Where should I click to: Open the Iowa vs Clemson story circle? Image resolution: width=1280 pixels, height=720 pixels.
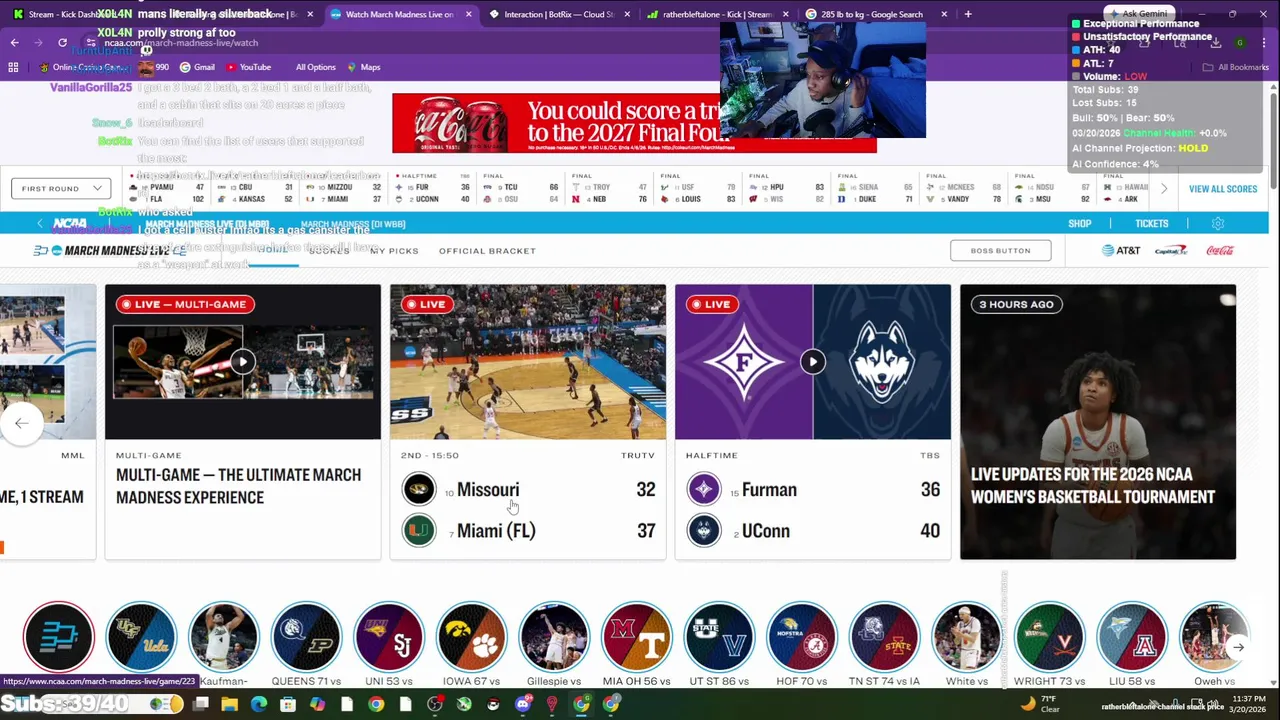(471, 637)
